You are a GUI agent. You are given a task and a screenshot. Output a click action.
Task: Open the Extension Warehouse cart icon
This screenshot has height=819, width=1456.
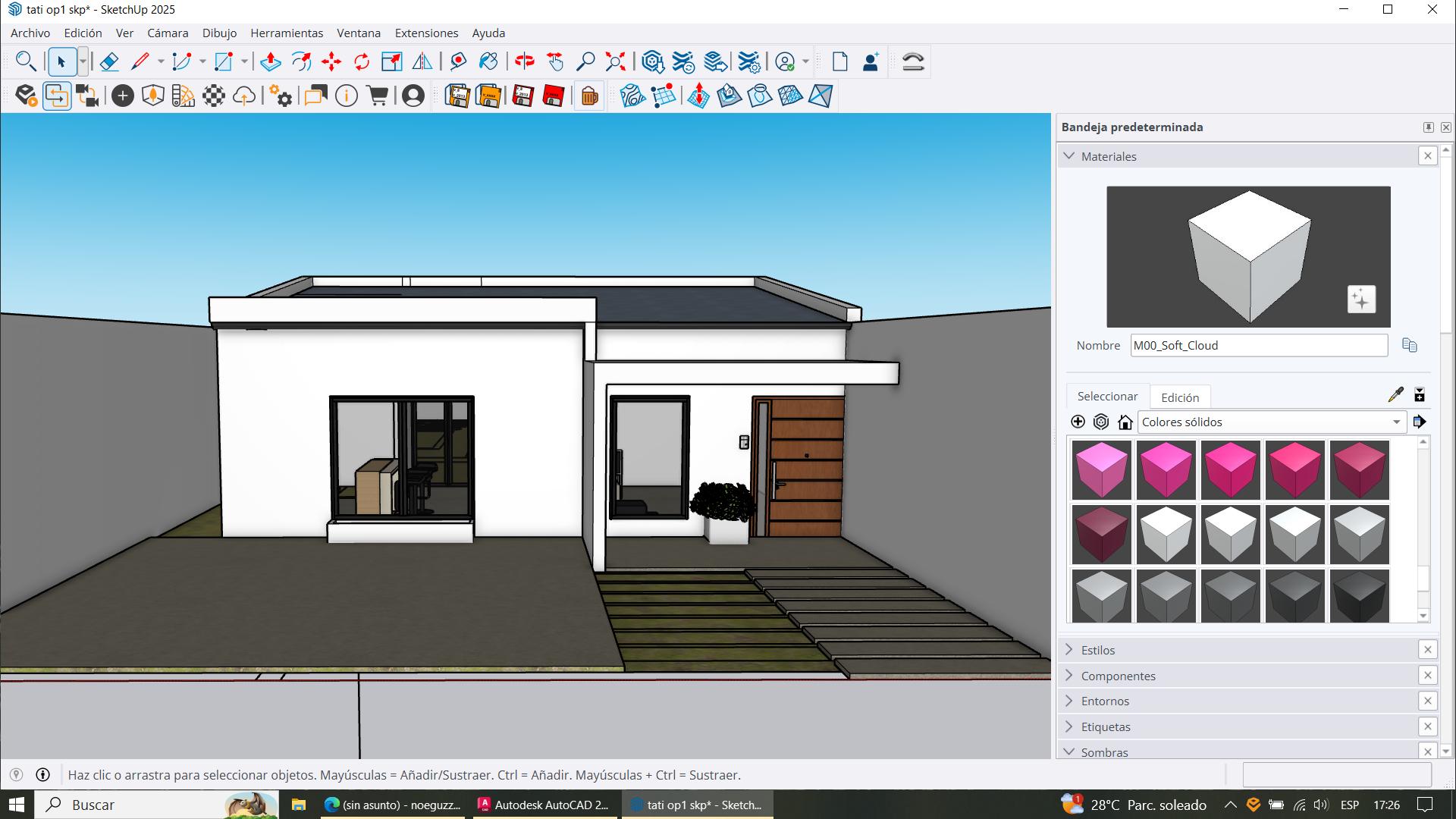[x=377, y=96]
